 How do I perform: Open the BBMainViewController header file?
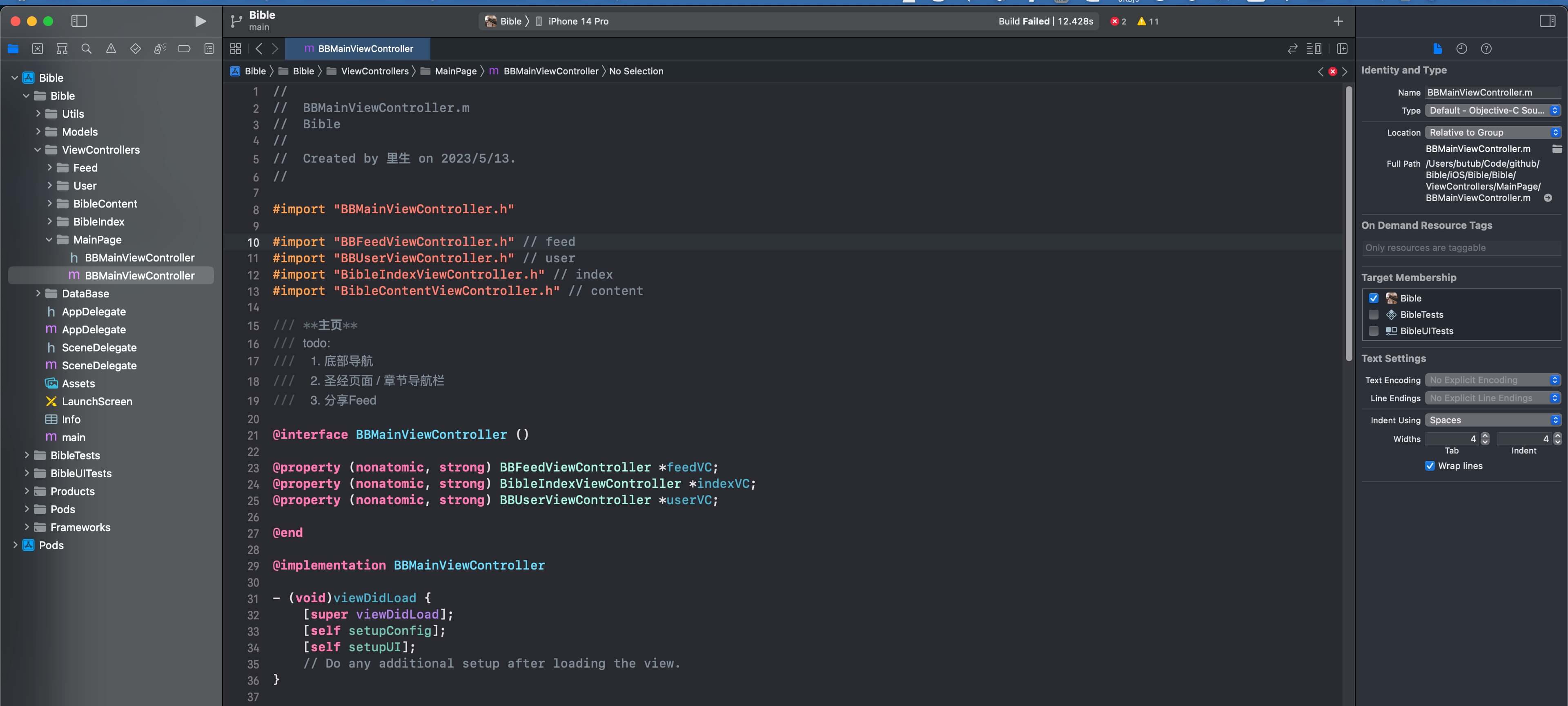(139, 258)
